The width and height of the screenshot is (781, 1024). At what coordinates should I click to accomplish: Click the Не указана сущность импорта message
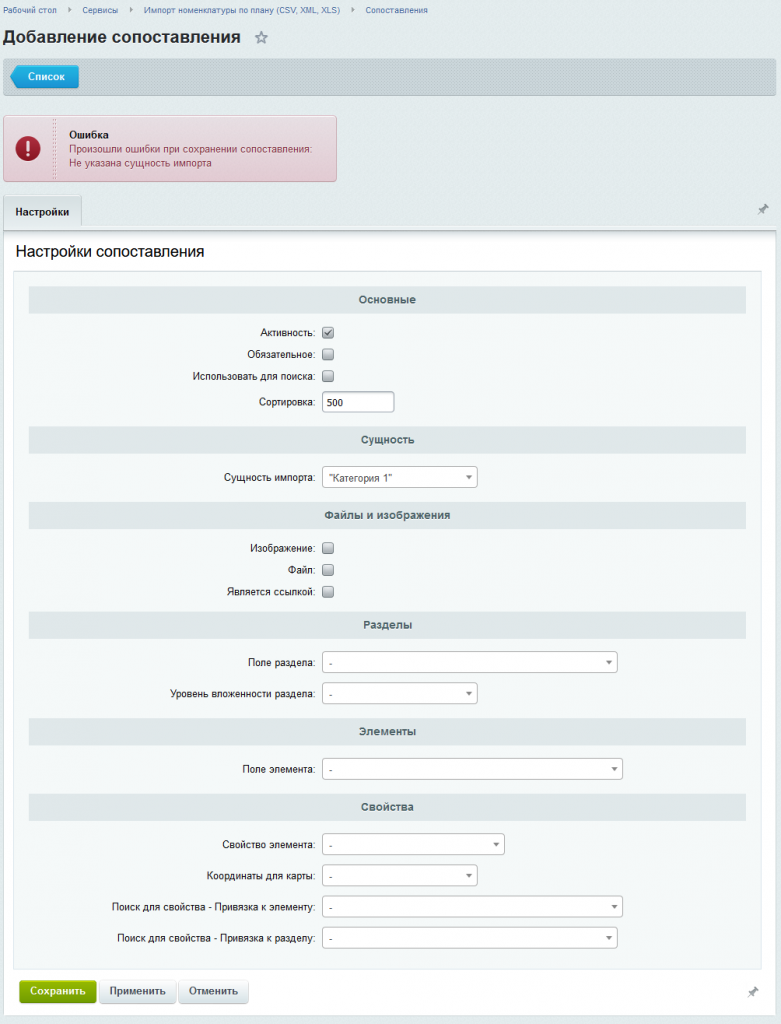click(x=140, y=163)
